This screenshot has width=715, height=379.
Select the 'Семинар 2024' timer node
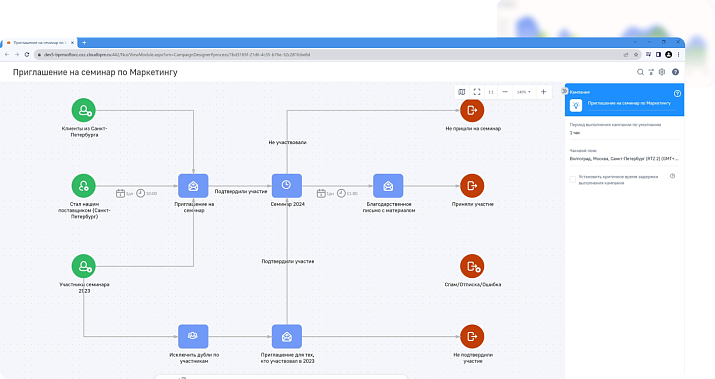click(x=287, y=186)
